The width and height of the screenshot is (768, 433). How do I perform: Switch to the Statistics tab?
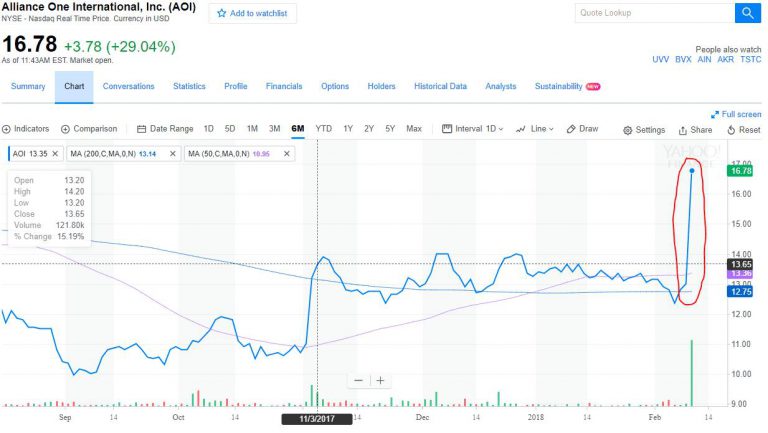189,87
